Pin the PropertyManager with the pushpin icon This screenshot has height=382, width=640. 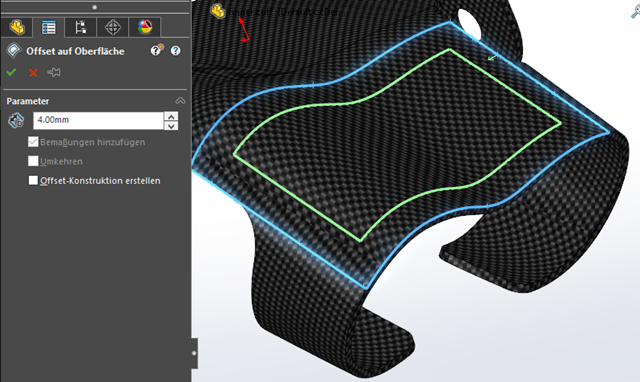coord(54,73)
